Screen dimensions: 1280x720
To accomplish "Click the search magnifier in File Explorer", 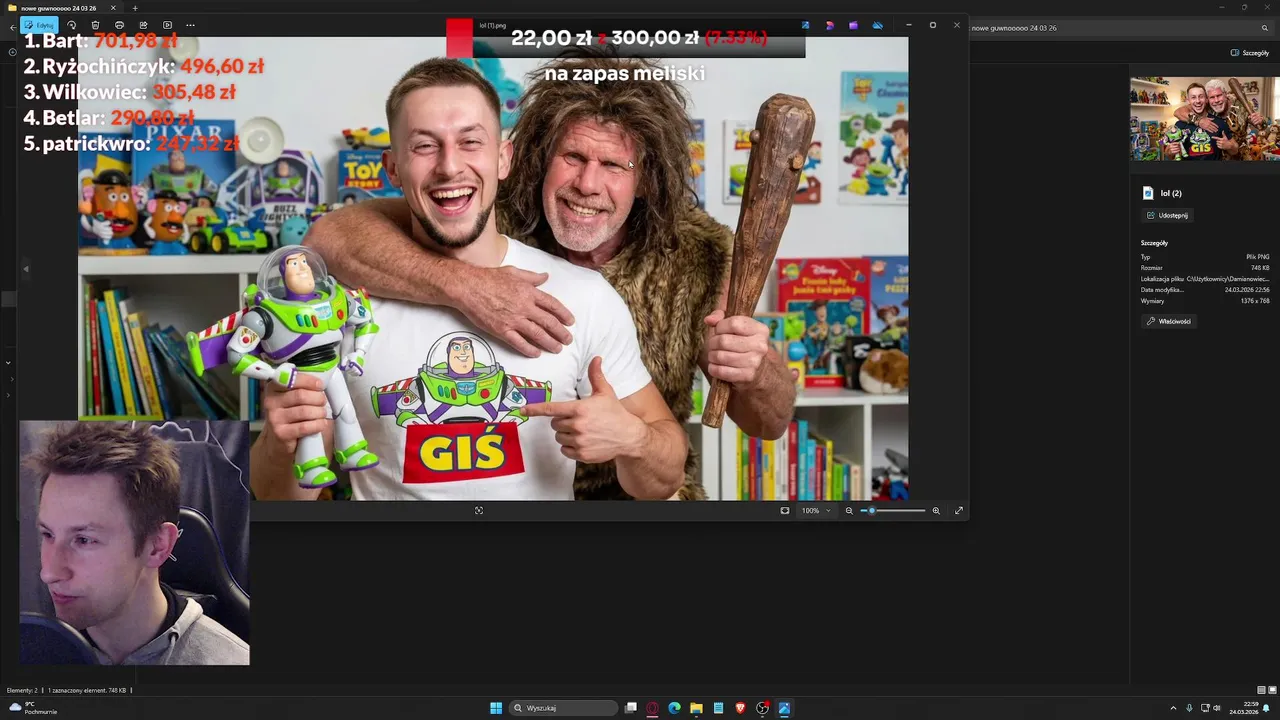I will point(1265,28).
